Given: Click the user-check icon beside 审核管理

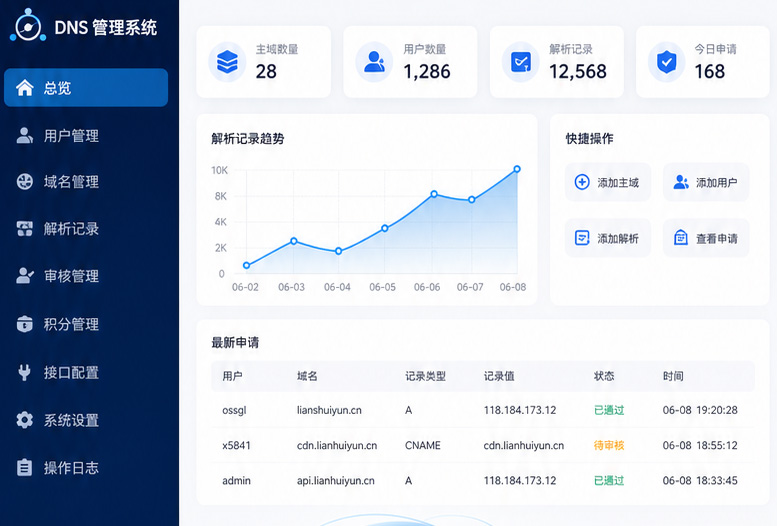Looking at the screenshot, I should click(25, 276).
